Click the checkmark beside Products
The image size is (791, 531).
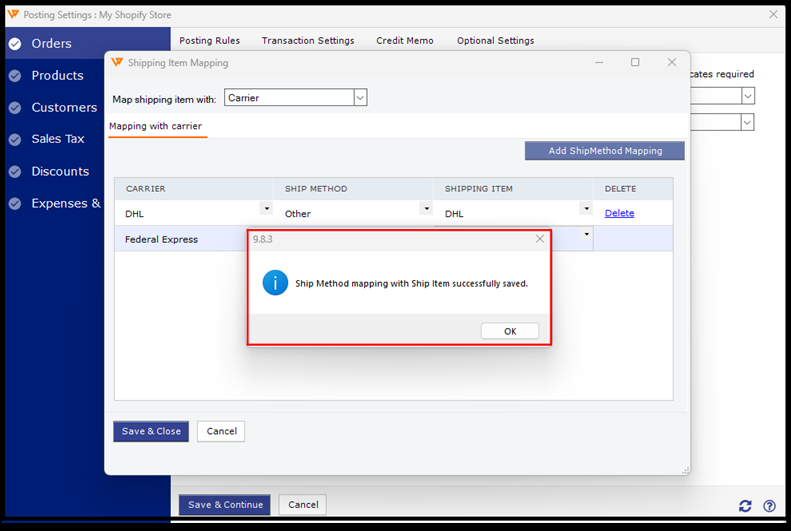pyautogui.click(x=14, y=76)
